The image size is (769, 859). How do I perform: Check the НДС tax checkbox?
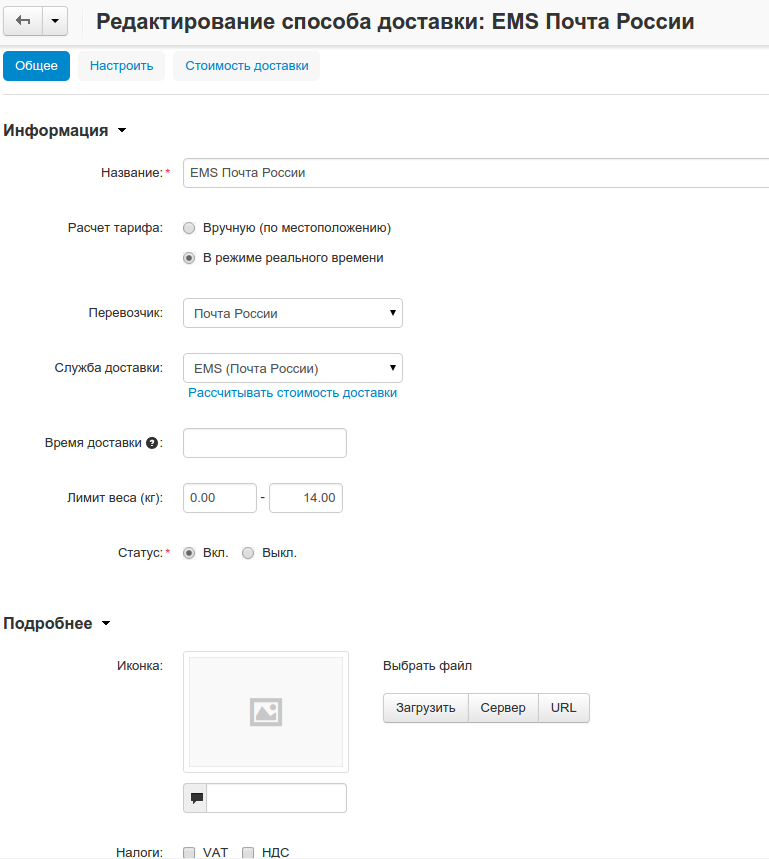pyautogui.click(x=248, y=853)
